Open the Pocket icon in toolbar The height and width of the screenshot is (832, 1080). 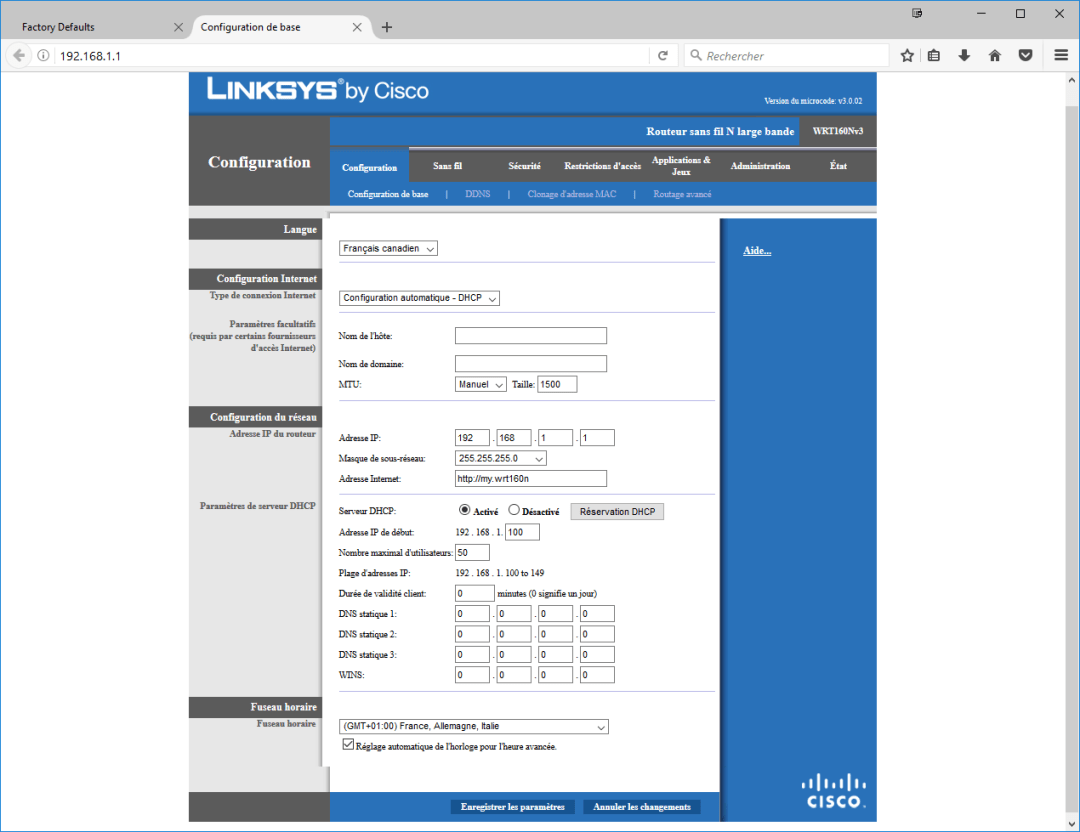(x=1026, y=56)
